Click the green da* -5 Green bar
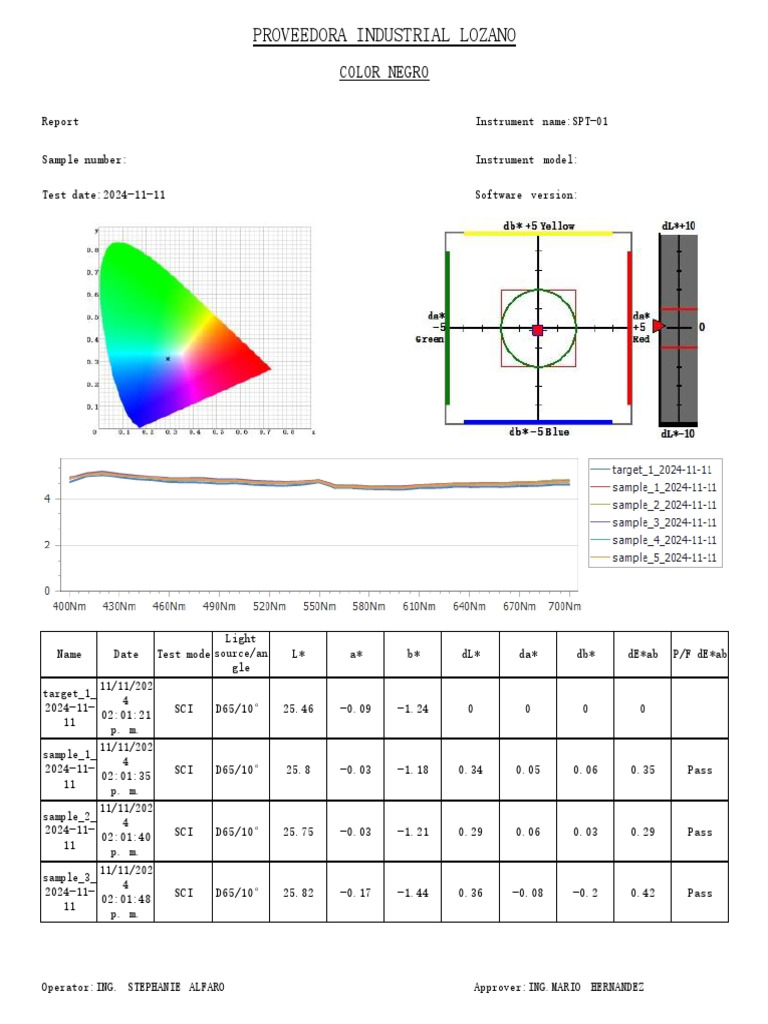768x1024 pixels. 447,328
